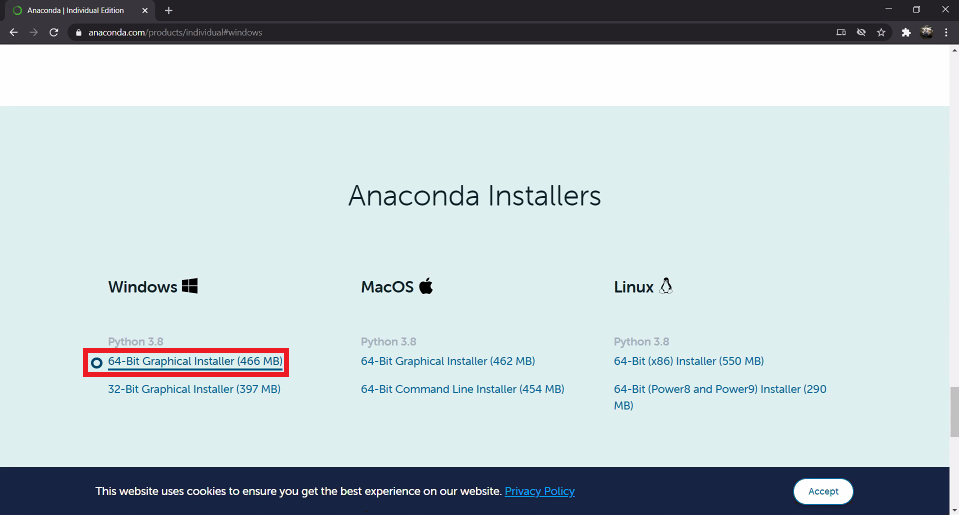Close the Anaconda Individual Edition tab

pyautogui.click(x=145, y=10)
